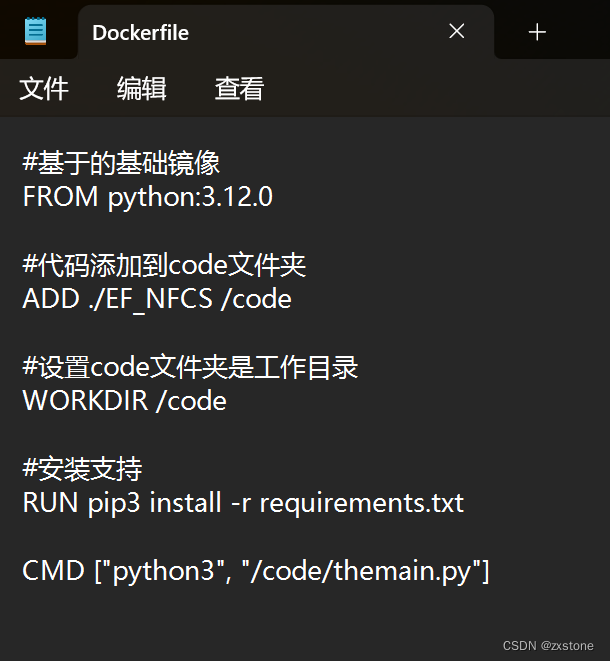Open the 查看 menu
Image resolution: width=610 pixels, height=661 pixels.
click(239, 89)
